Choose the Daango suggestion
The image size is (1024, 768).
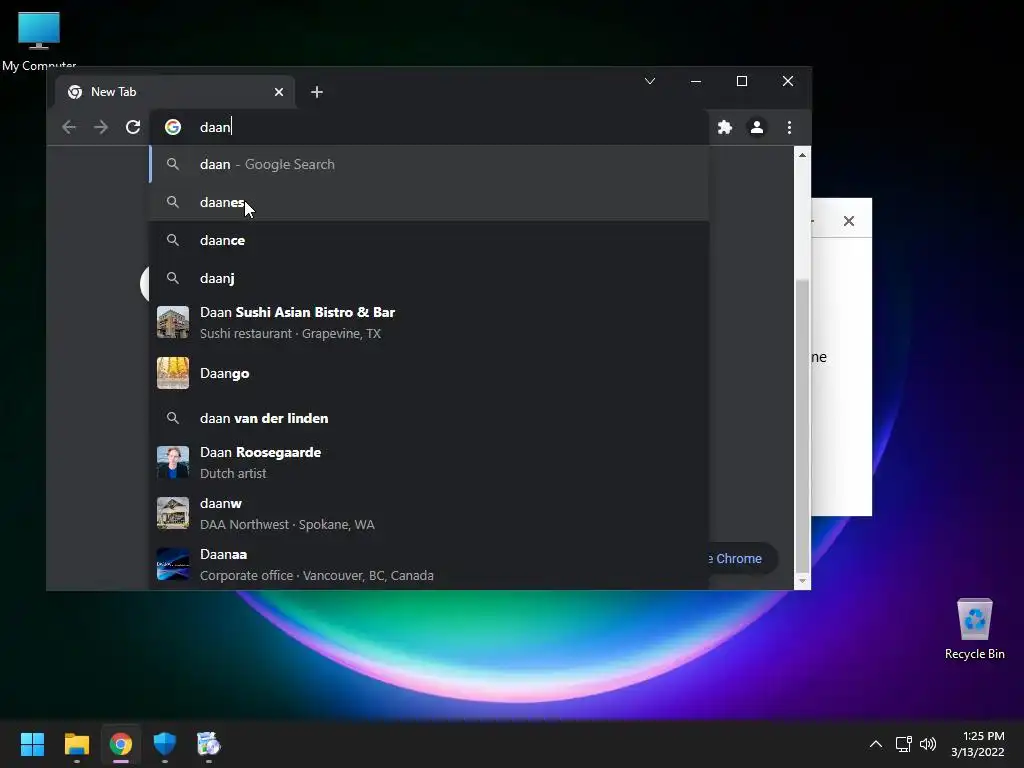[x=430, y=374]
